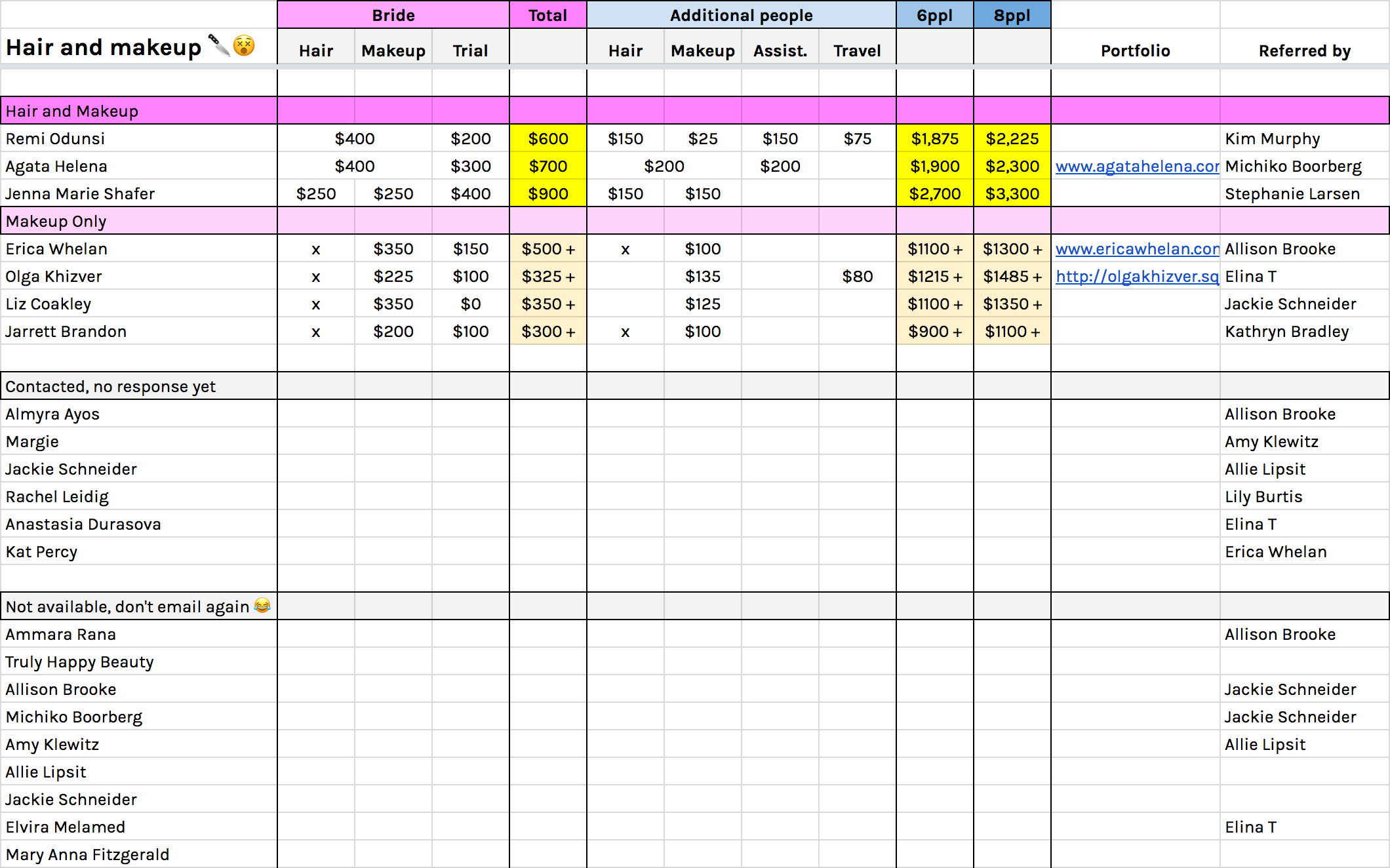Image resolution: width=1390 pixels, height=868 pixels.
Task: Select the Bride header cell
Action: coord(393,15)
